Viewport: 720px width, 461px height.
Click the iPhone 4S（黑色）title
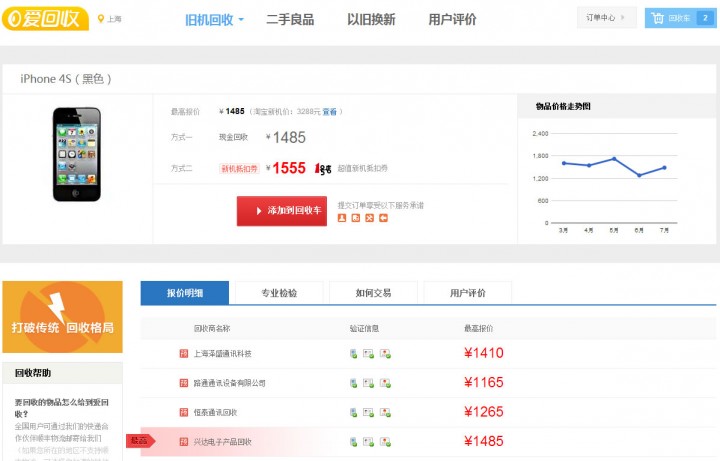(x=66, y=79)
